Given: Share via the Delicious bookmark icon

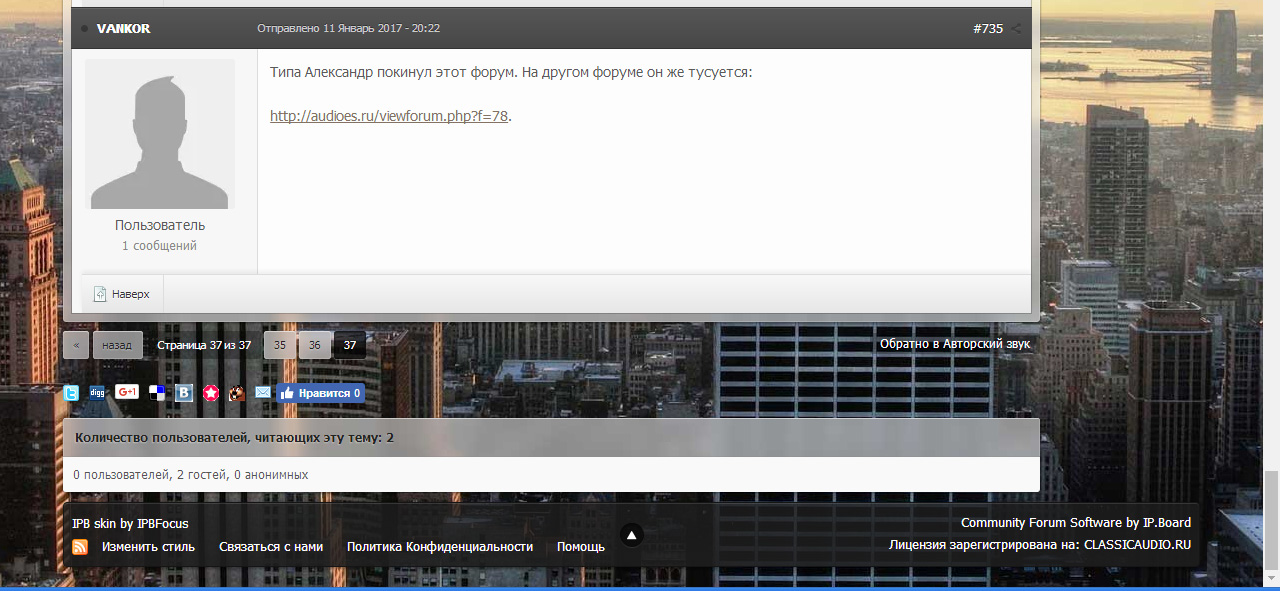Looking at the screenshot, I should pyautogui.click(x=158, y=393).
